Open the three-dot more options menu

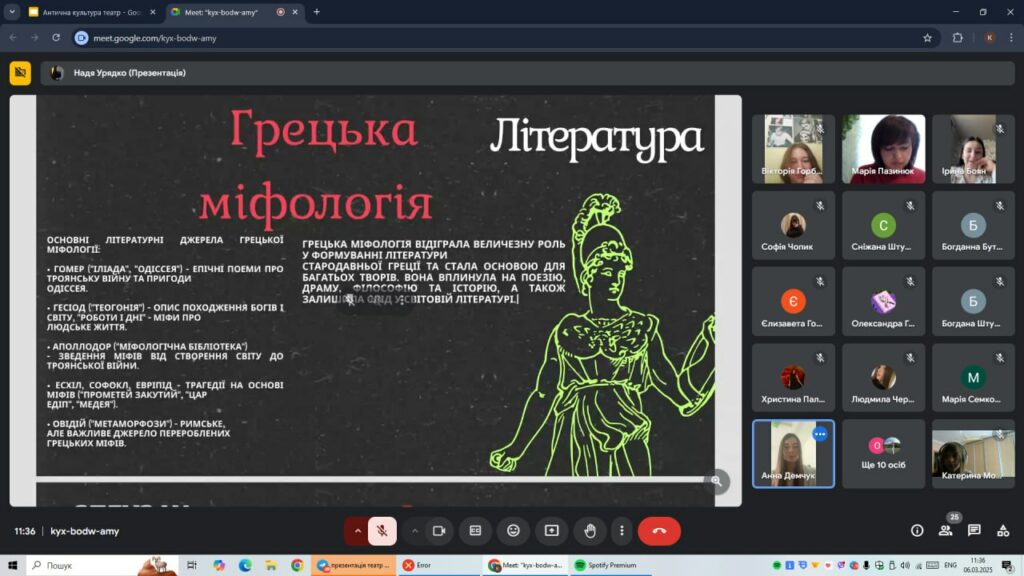click(x=622, y=531)
